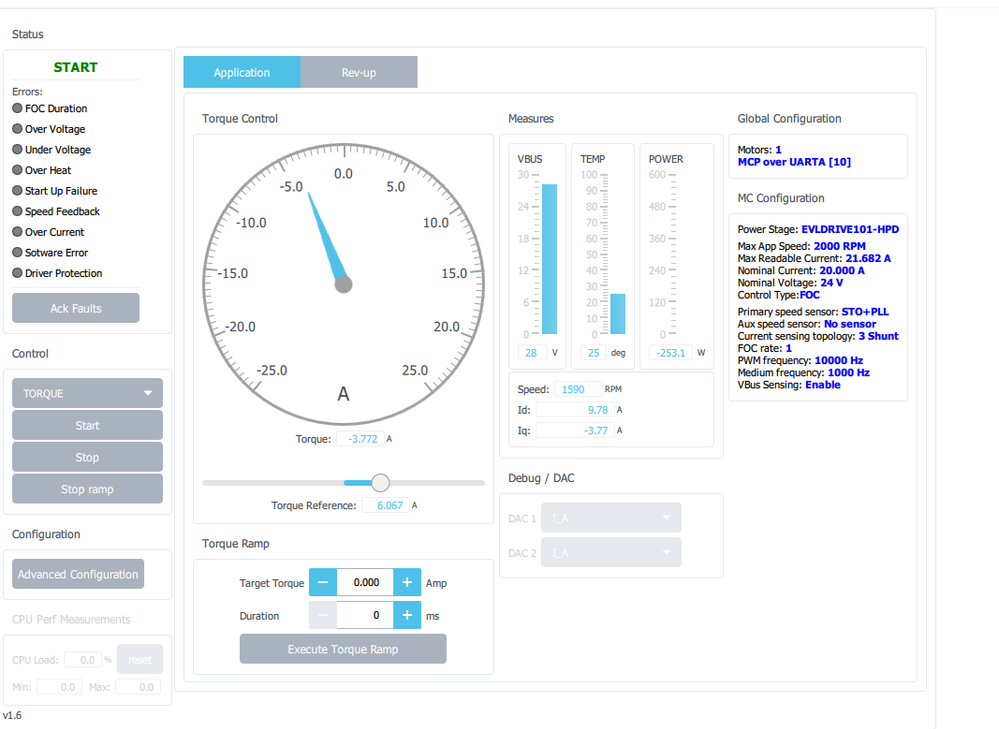Open Advanced Configuration
999x729 pixels.
pos(78,574)
